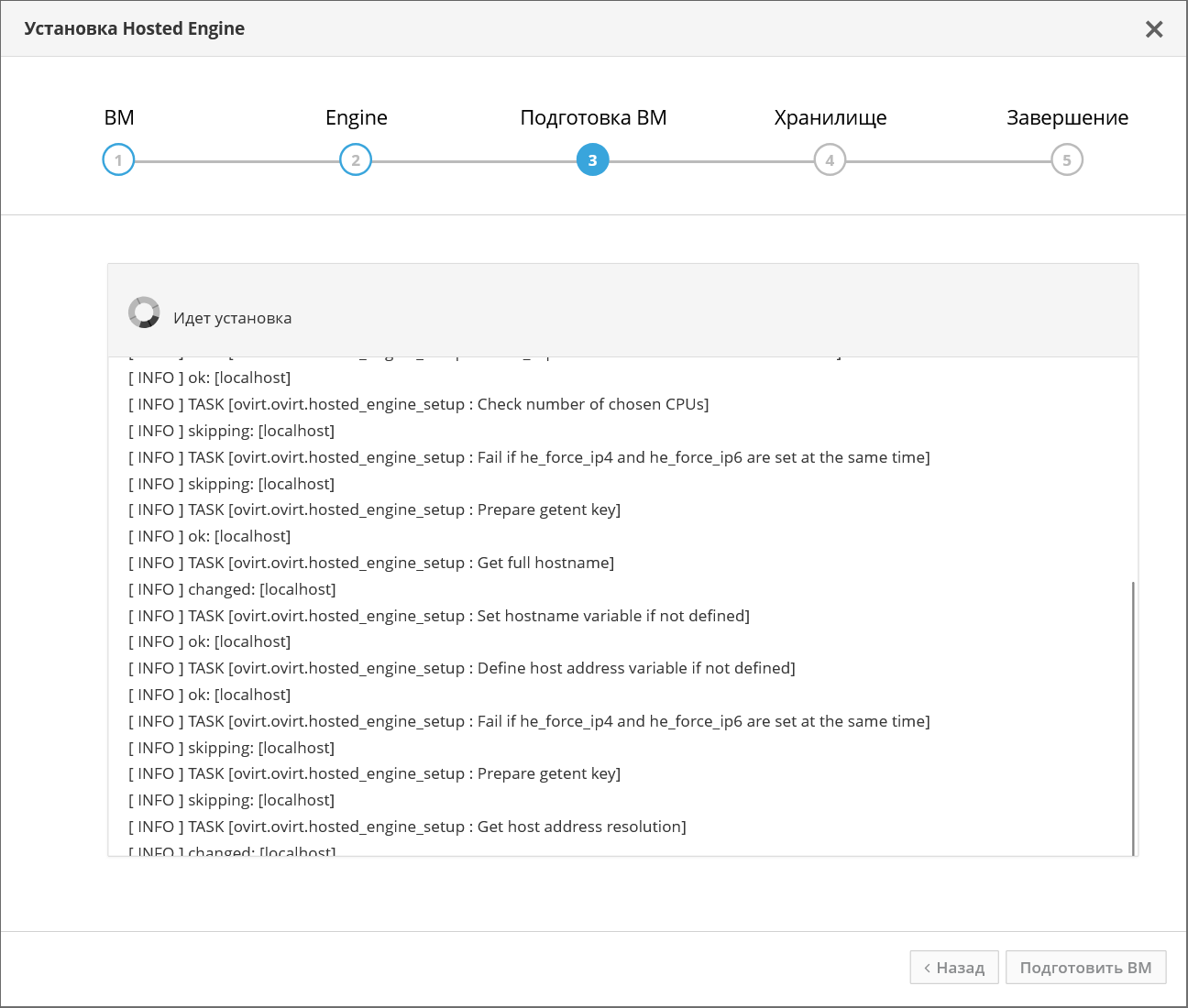Open the Подготовка ВМ step label

point(593,118)
